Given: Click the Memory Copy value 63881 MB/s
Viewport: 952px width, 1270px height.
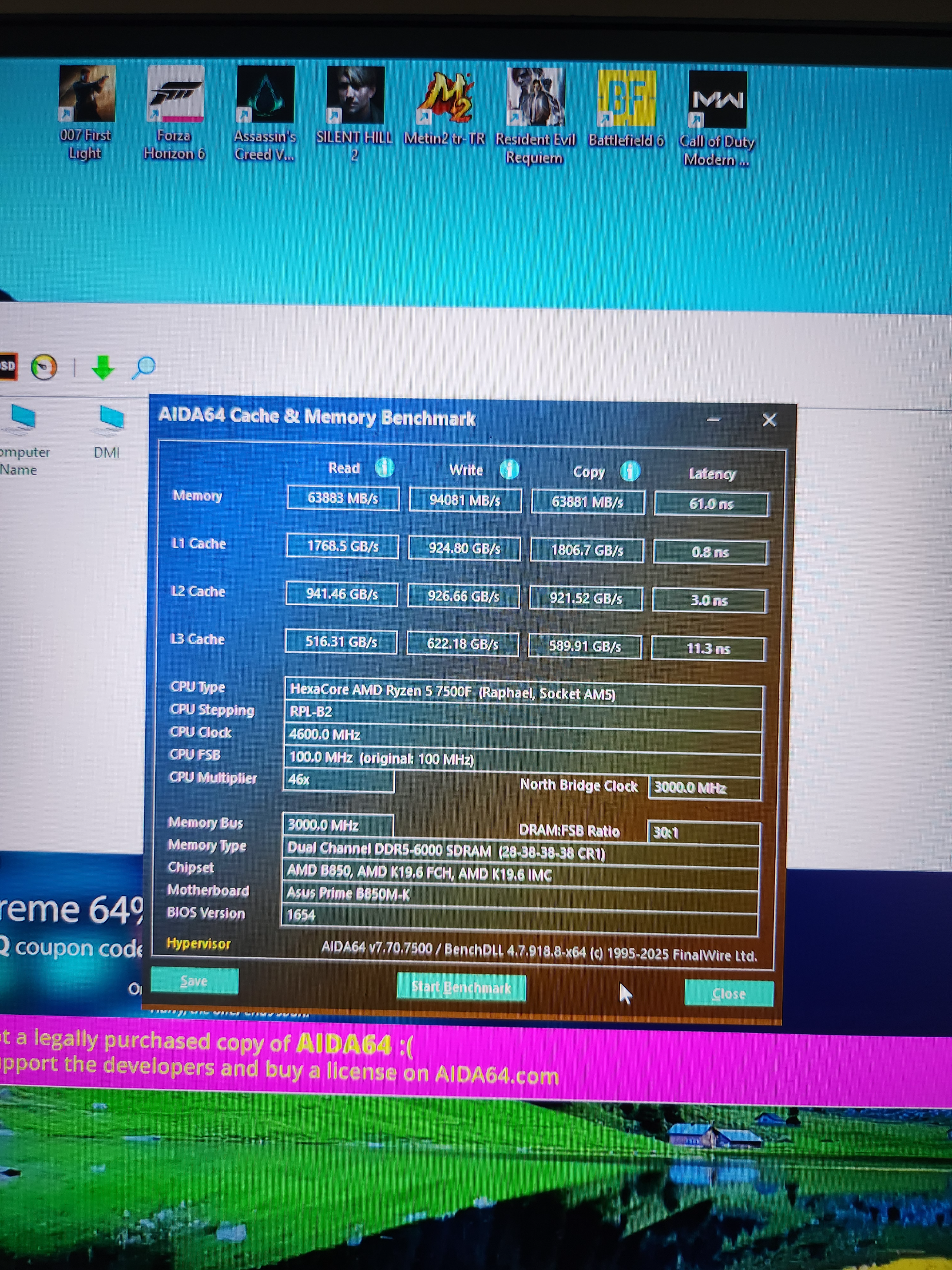Looking at the screenshot, I should coord(588,502).
